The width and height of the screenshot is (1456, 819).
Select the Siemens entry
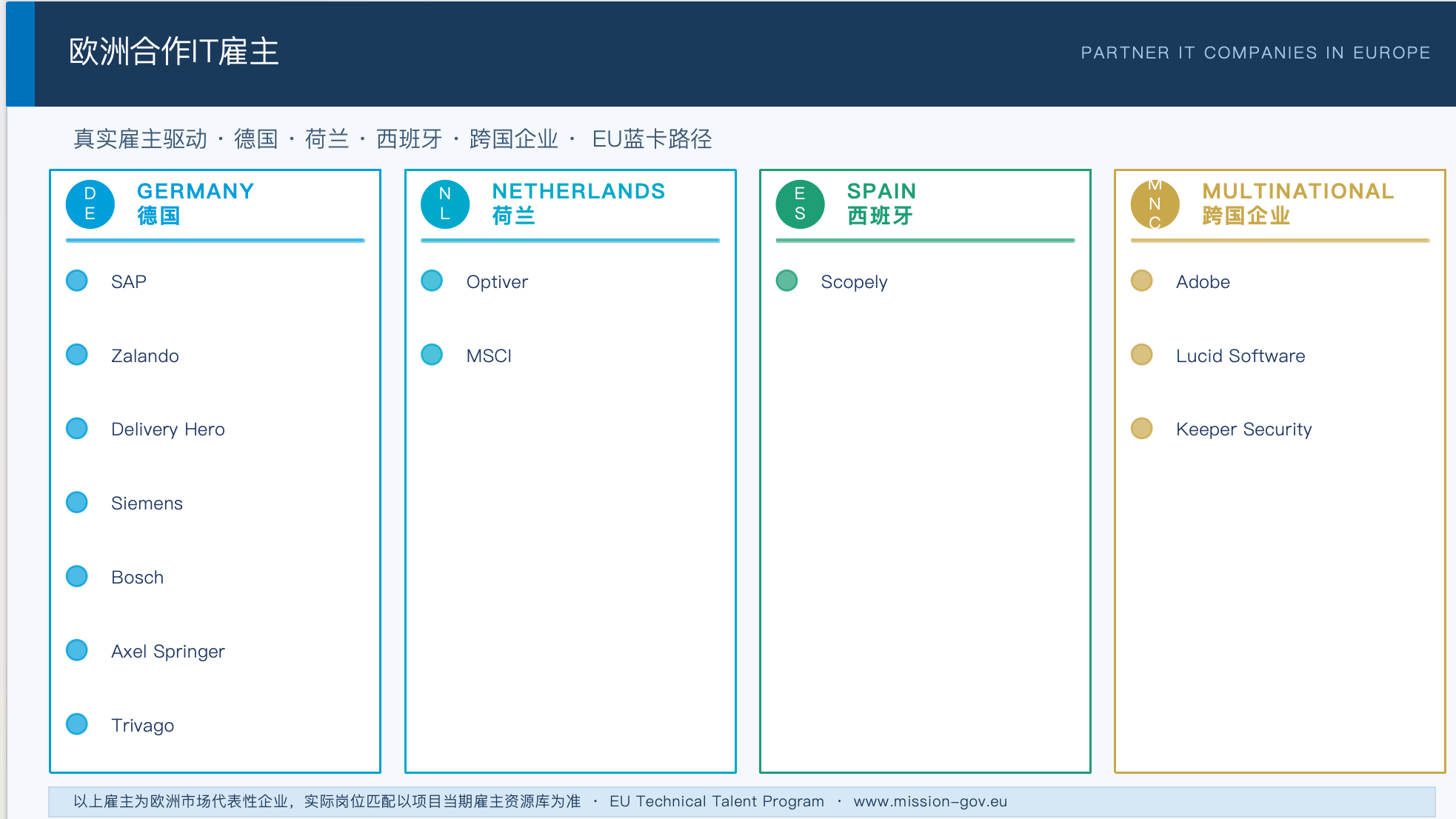147,504
